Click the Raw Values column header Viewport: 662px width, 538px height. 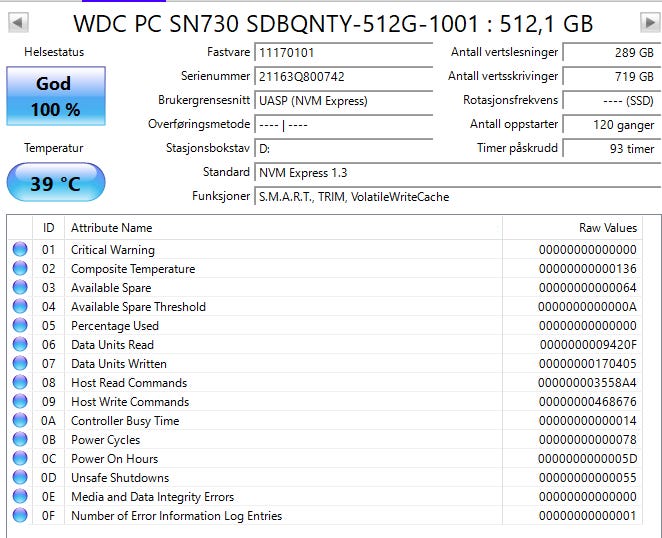coord(572,228)
